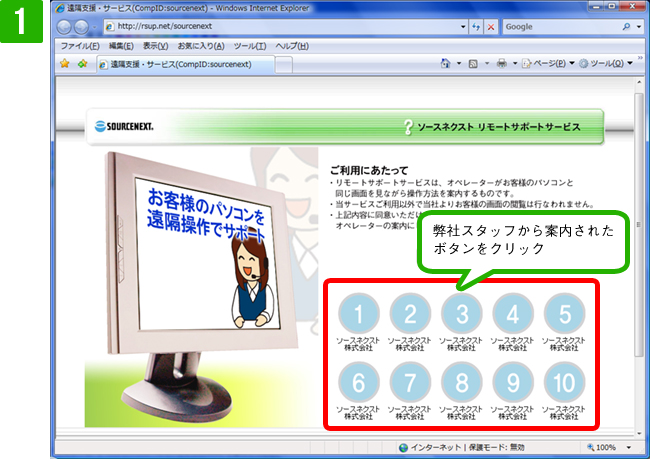The height and width of the screenshot is (459, 650).
Task: Go forward with the browser forward arrow
Action: coord(81,27)
